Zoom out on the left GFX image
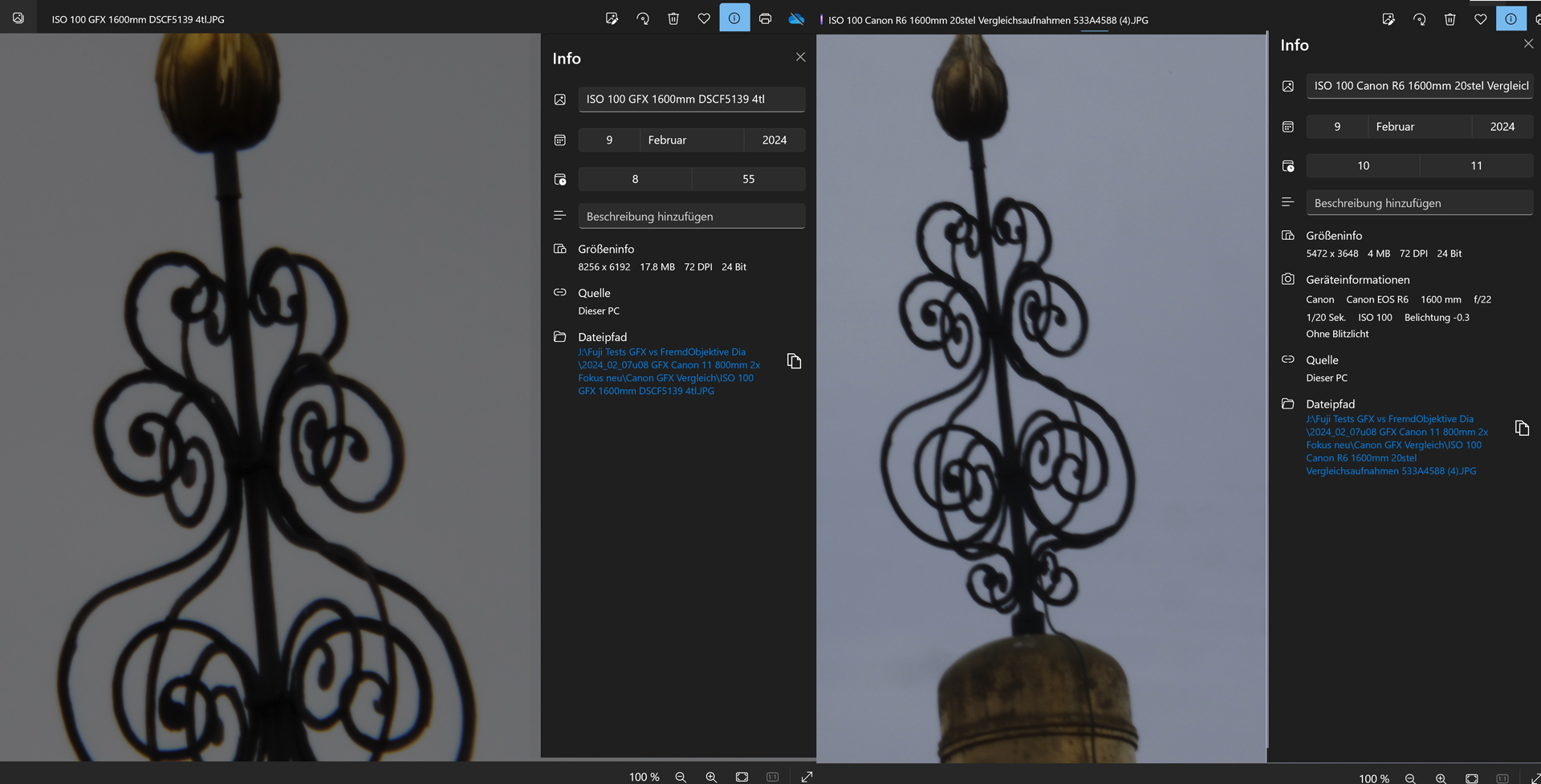Viewport: 1541px width, 784px height. [681, 777]
